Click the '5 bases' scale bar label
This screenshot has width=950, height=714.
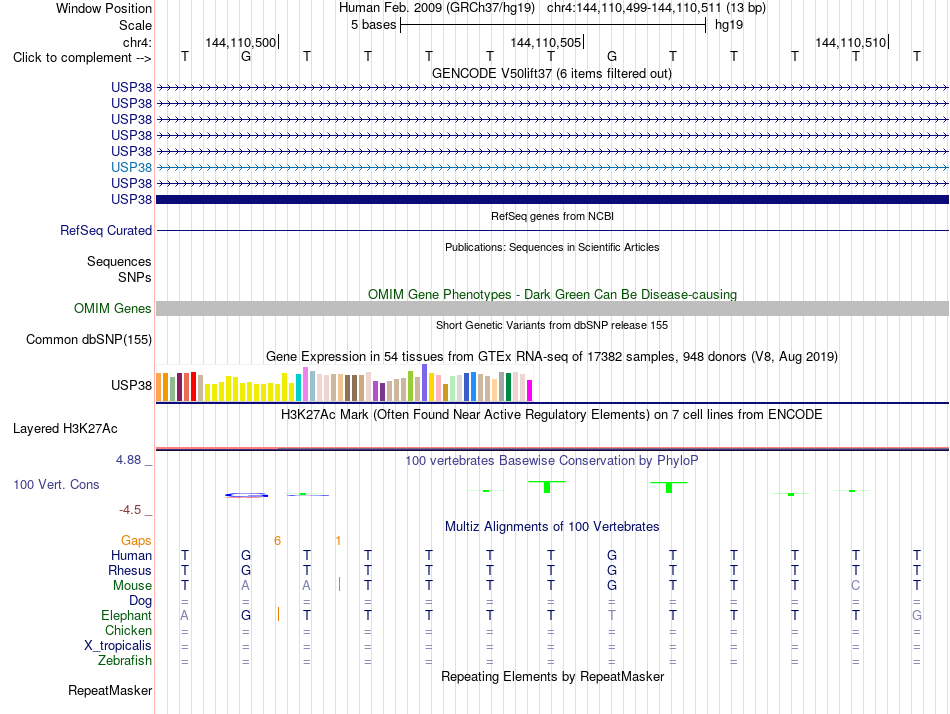[x=373, y=25]
